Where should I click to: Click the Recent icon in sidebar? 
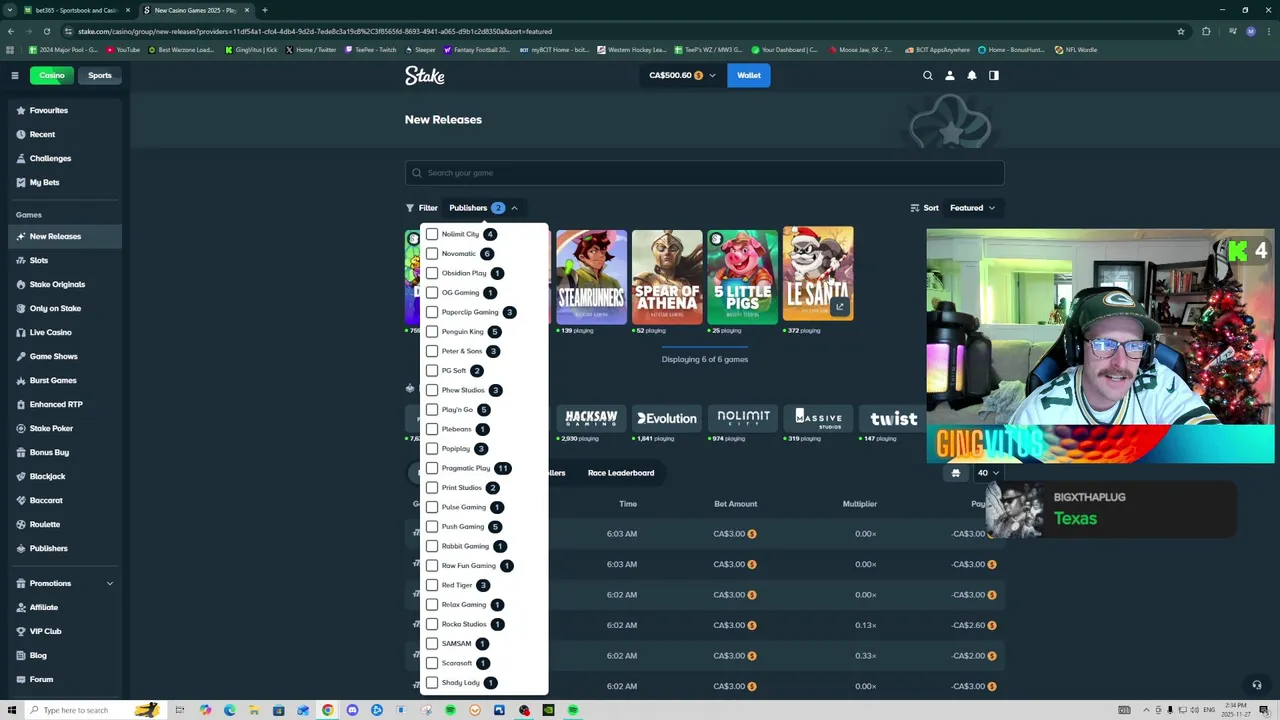pyautogui.click(x=21, y=134)
